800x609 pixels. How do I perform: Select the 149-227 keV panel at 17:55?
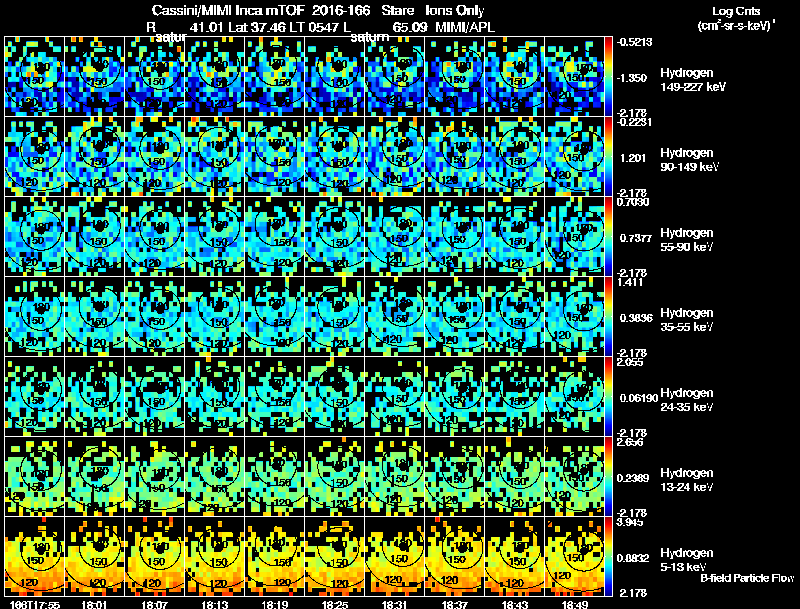coord(35,77)
